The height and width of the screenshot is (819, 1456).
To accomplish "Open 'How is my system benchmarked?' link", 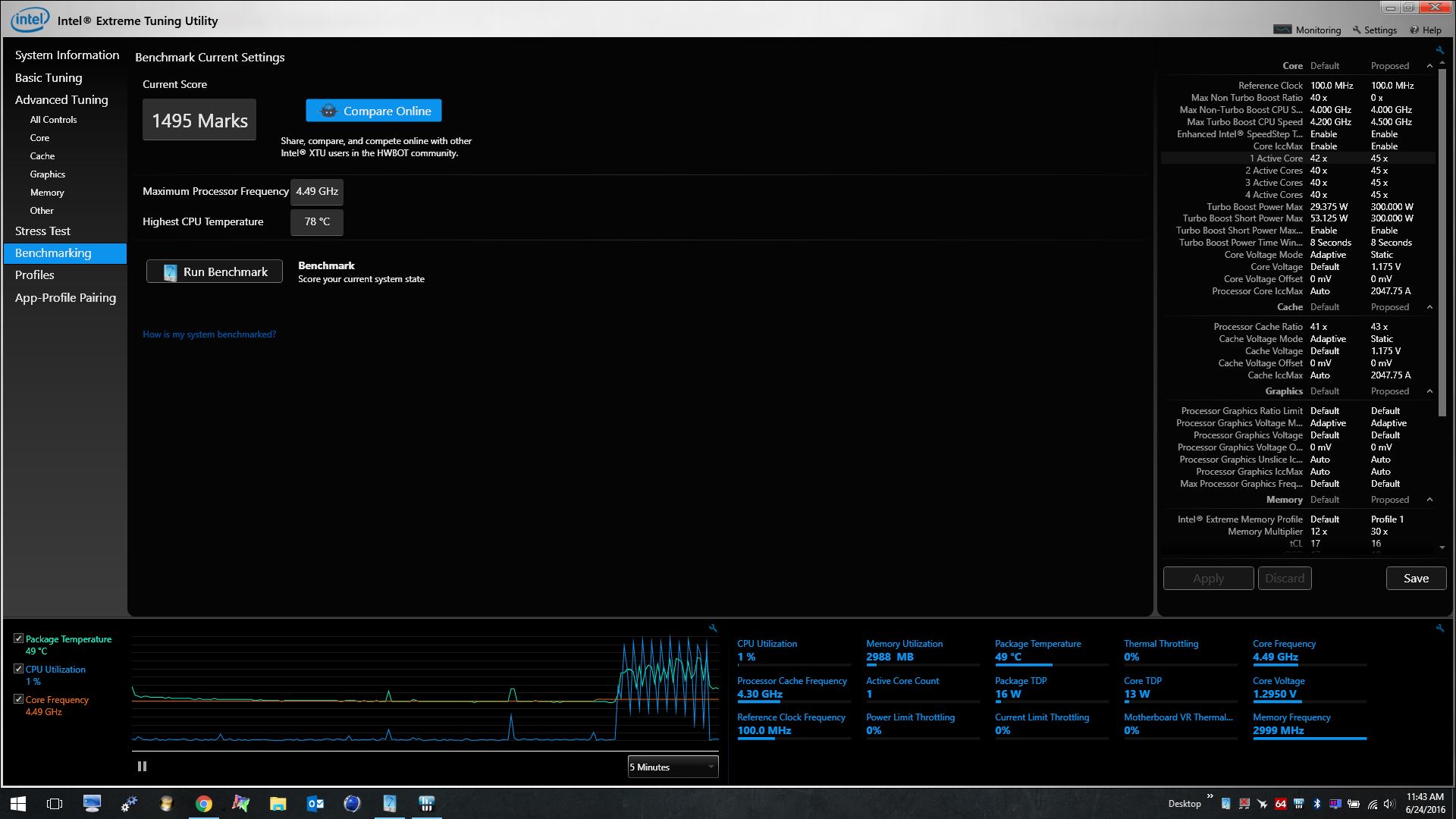I will [x=209, y=334].
